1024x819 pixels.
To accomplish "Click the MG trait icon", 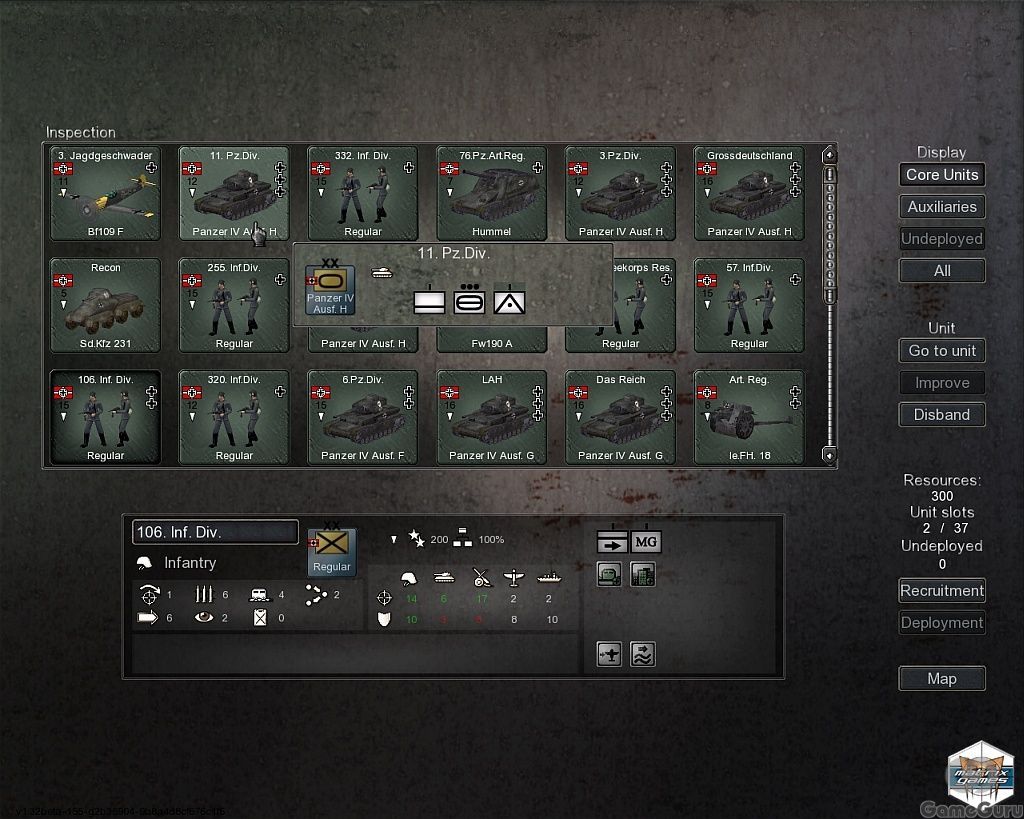I will (645, 541).
